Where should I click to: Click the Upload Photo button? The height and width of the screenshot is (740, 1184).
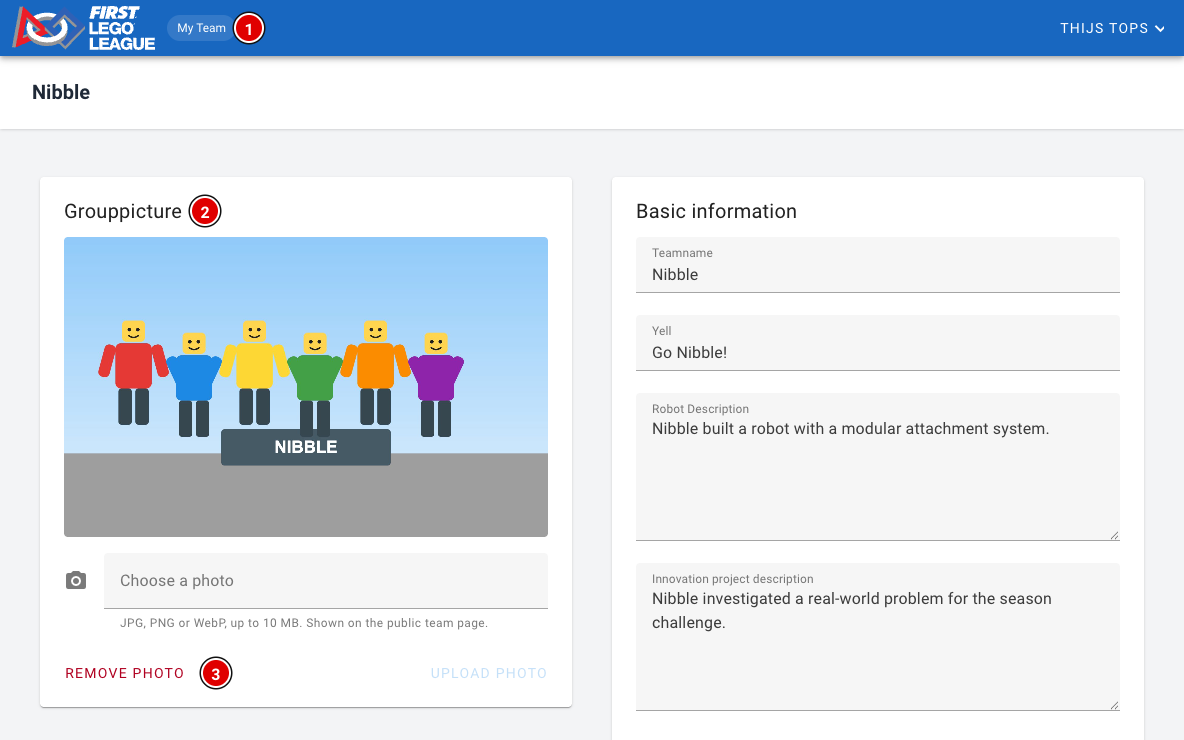click(x=489, y=673)
